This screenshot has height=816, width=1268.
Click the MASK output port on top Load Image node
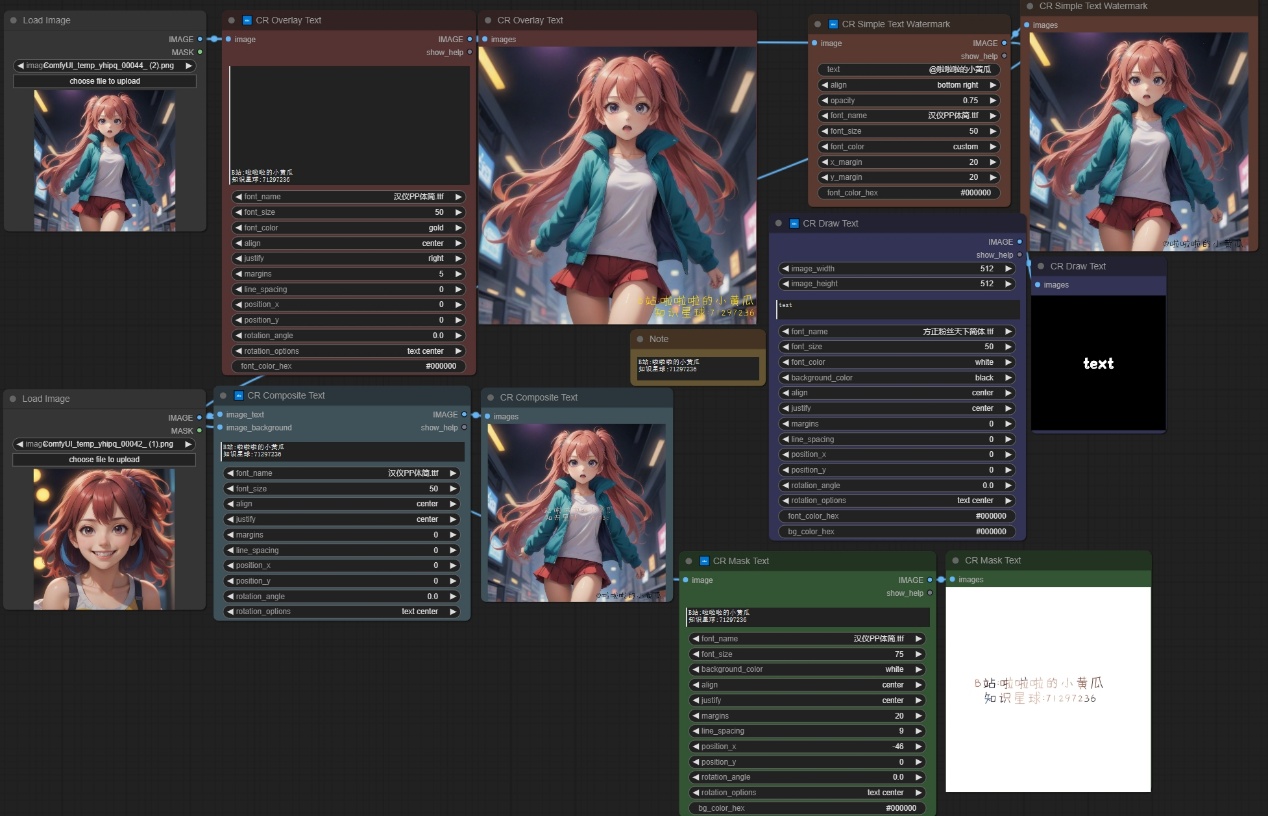point(200,52)
